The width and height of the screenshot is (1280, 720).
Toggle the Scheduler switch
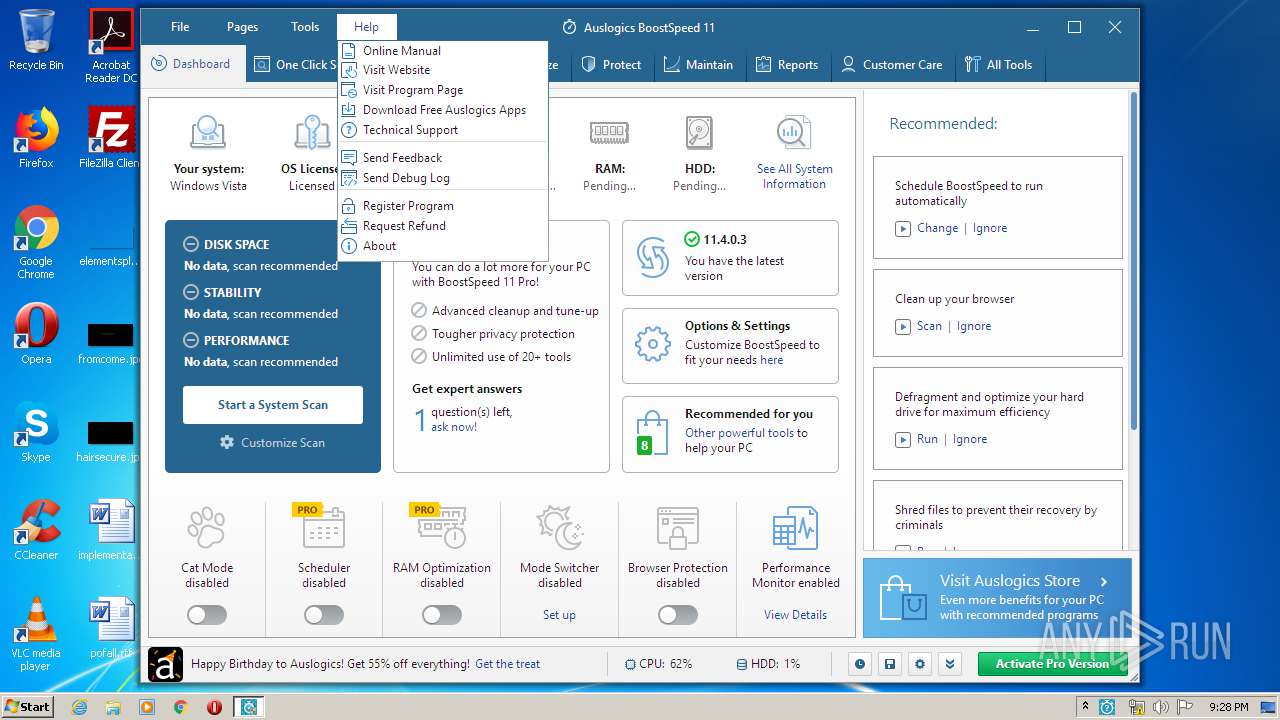tap(324, 615)
